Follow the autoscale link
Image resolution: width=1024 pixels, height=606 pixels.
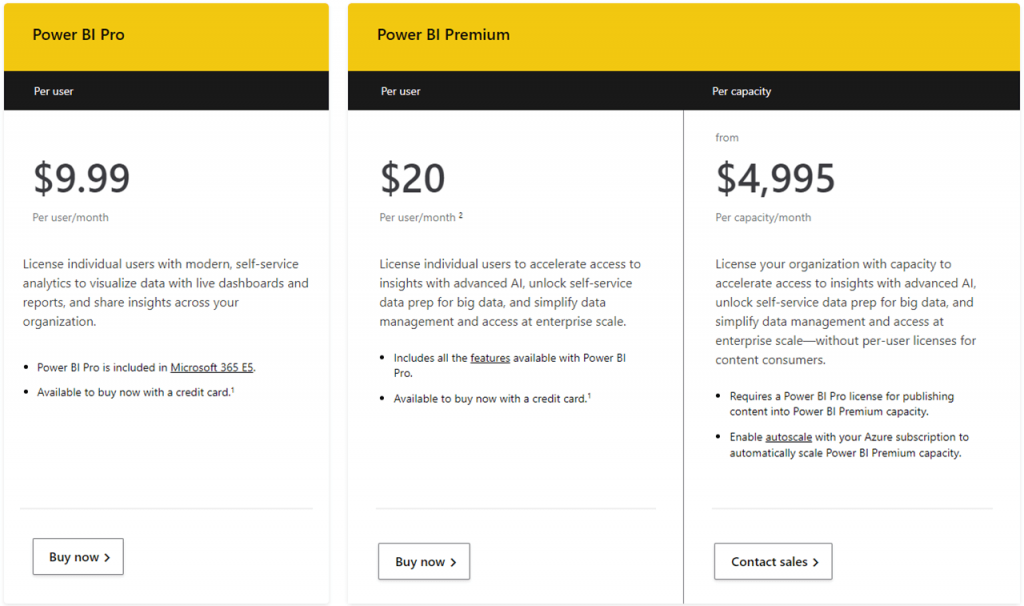[x=788, y=437]
